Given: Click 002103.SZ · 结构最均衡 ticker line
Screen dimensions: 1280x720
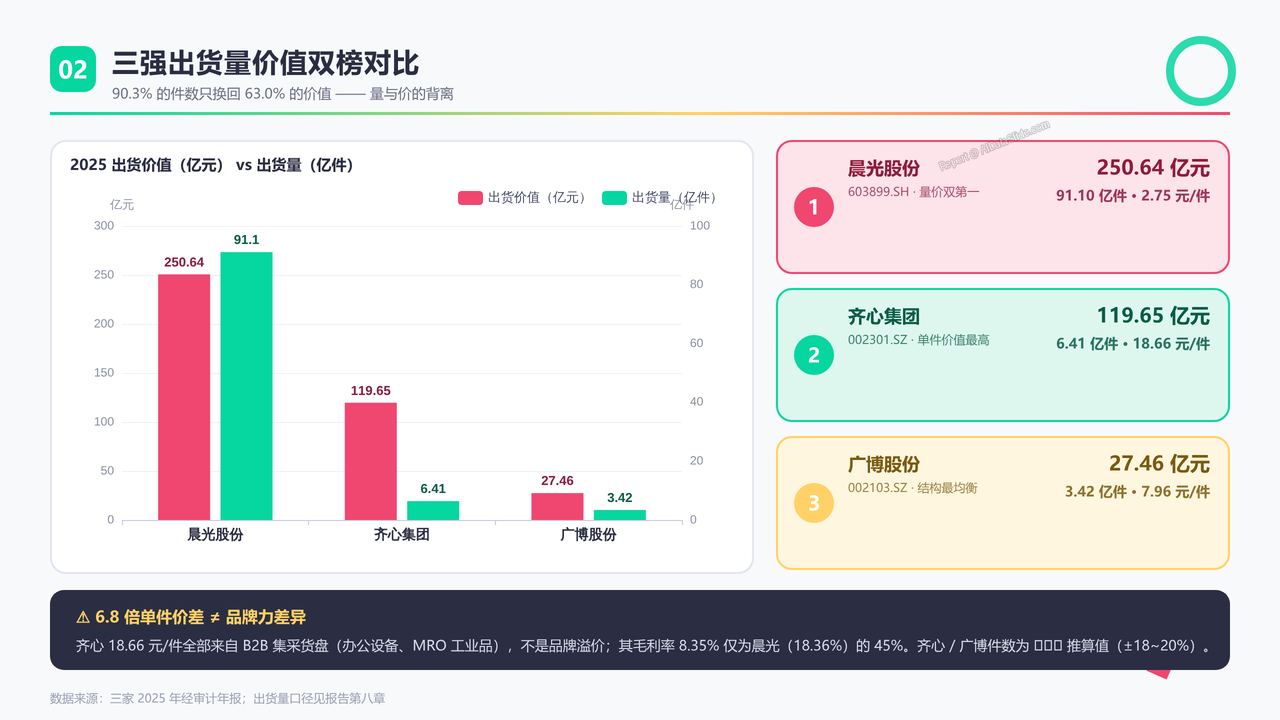Looking at the screenshot, I should tap(913, 488).
